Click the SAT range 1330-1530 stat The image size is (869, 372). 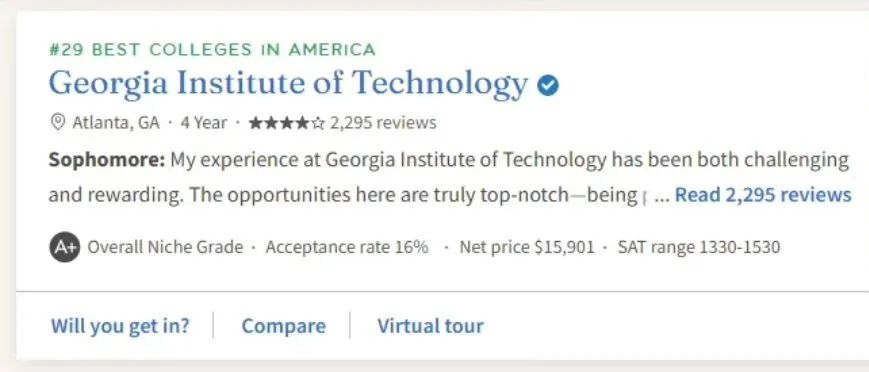coord(699,247)
